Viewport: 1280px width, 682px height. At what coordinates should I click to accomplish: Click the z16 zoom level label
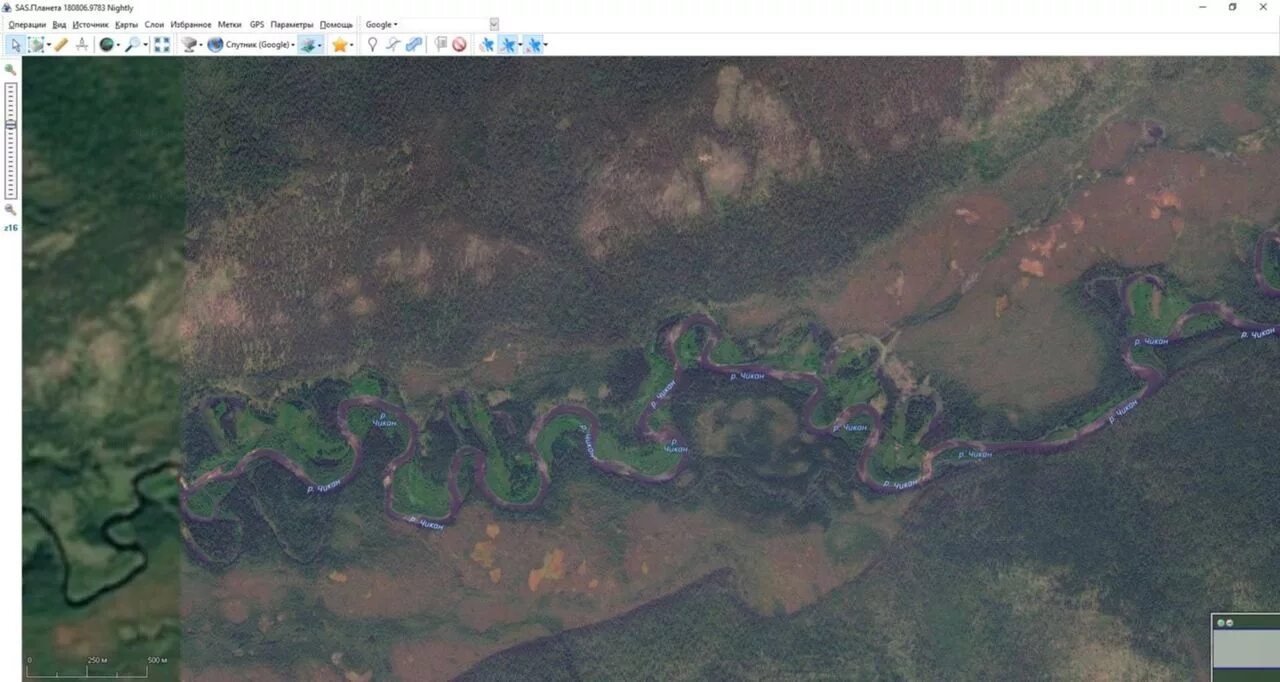(11, 228)
